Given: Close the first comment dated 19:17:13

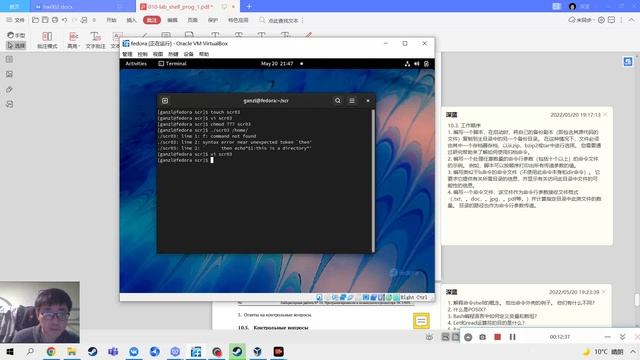Looking at the screenshot, I should pyautogui.click(x=605, y=115).
